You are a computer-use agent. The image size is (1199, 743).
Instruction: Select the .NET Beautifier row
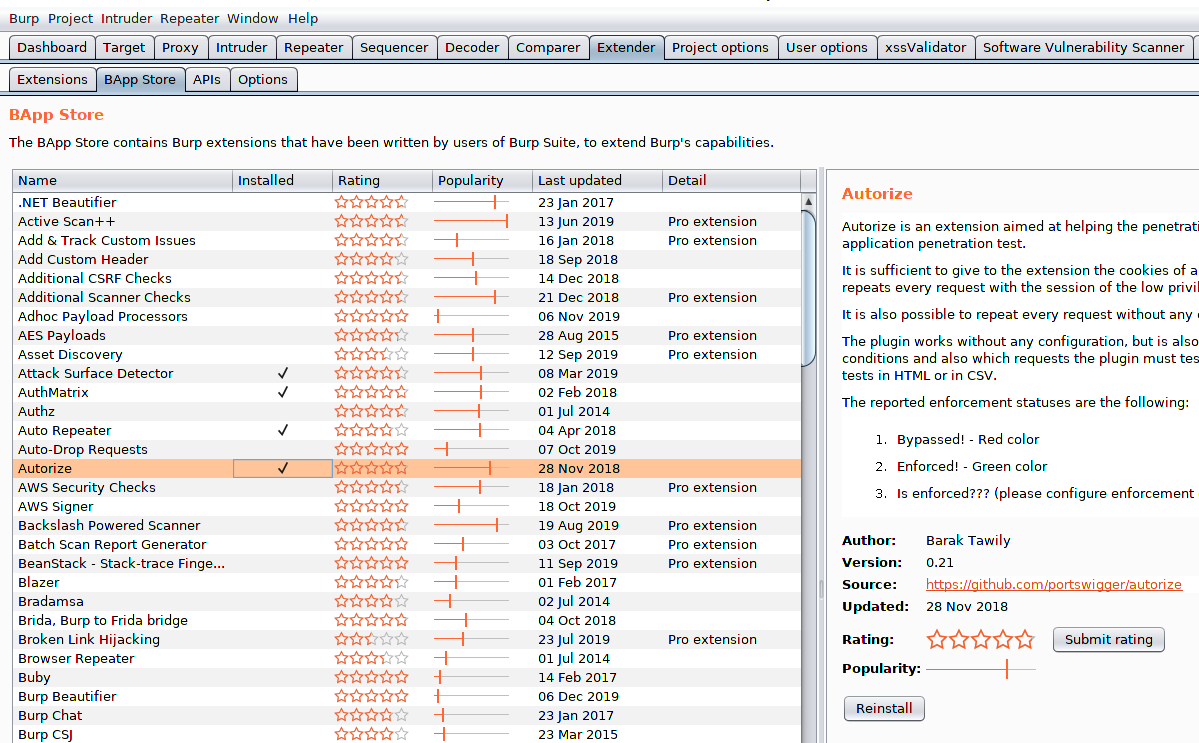407,203
